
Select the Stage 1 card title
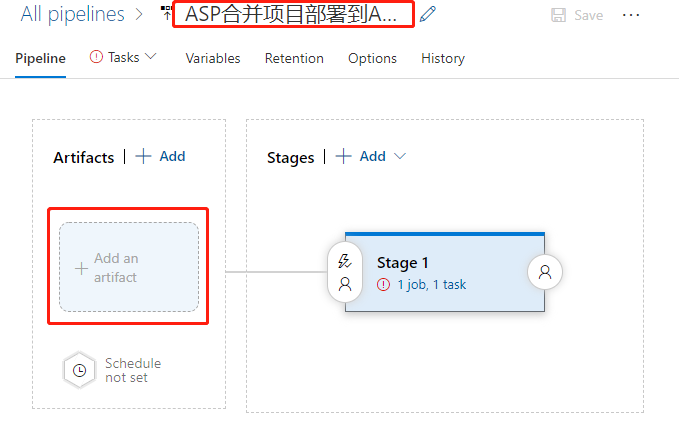pos(402,263)
